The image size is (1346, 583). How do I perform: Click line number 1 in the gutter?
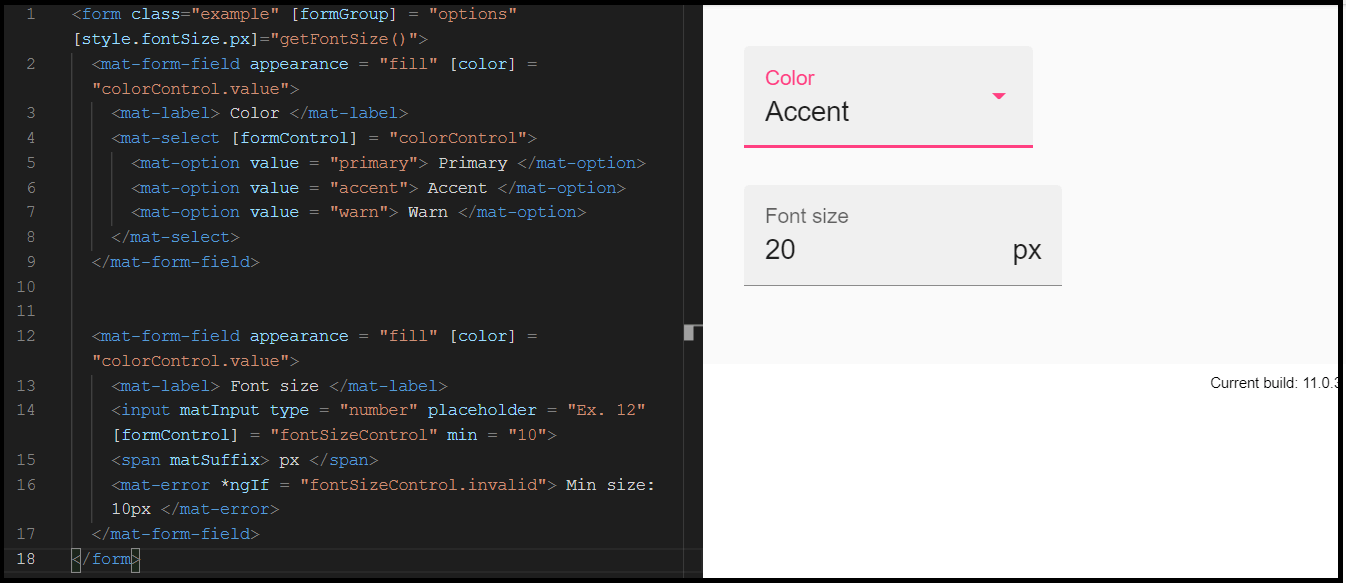30,15
